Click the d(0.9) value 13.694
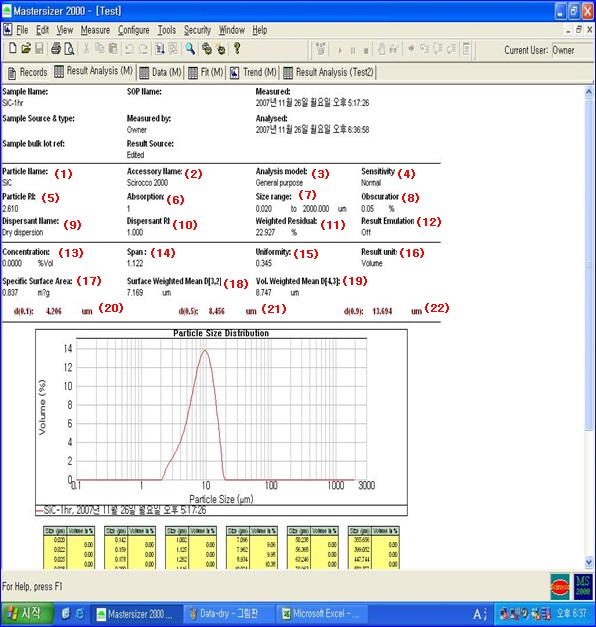This screenshot has height=627, width=596. coord(382,311)
